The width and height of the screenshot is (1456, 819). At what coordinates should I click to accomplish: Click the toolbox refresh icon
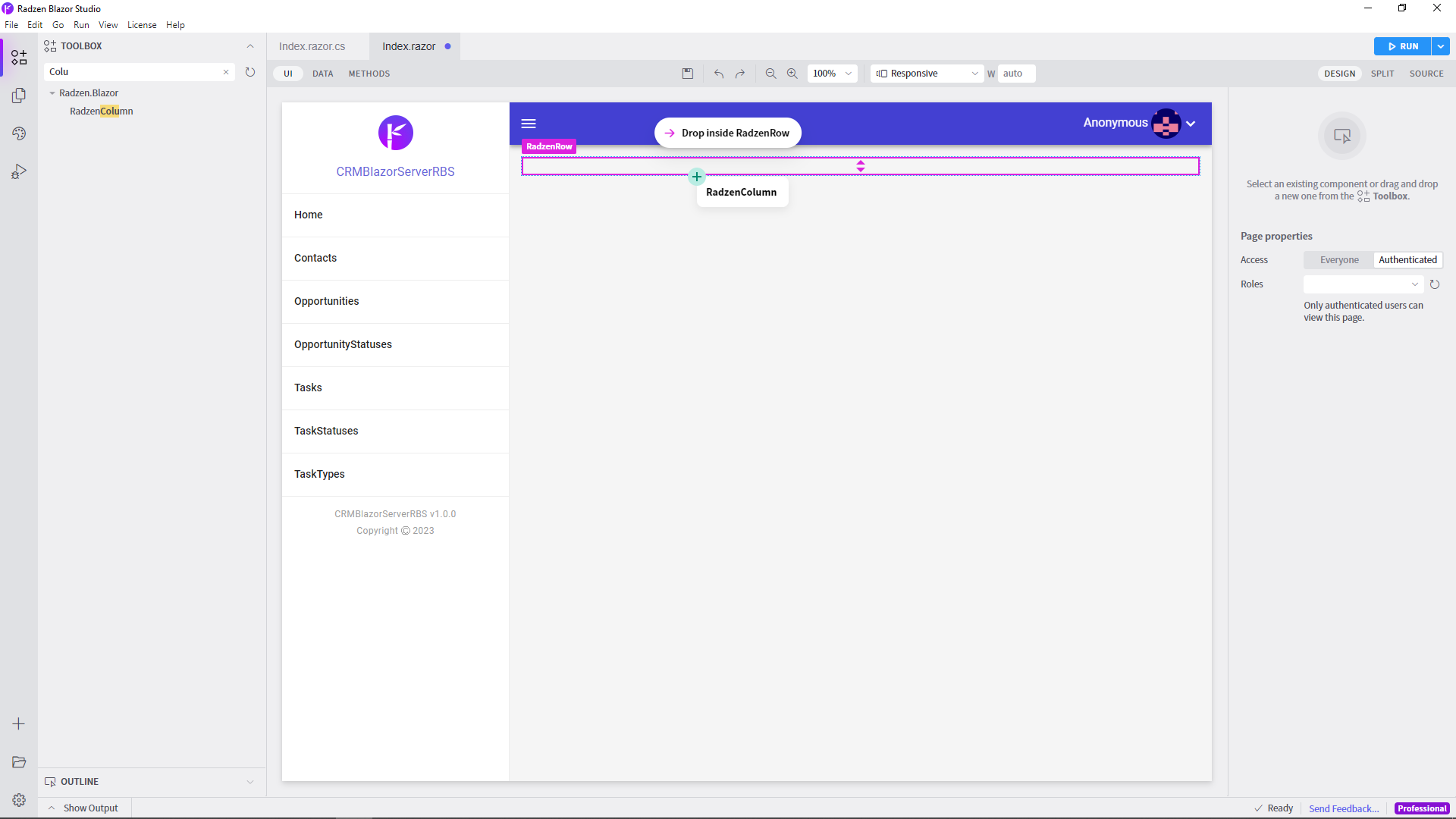click(x=250, y=72)
